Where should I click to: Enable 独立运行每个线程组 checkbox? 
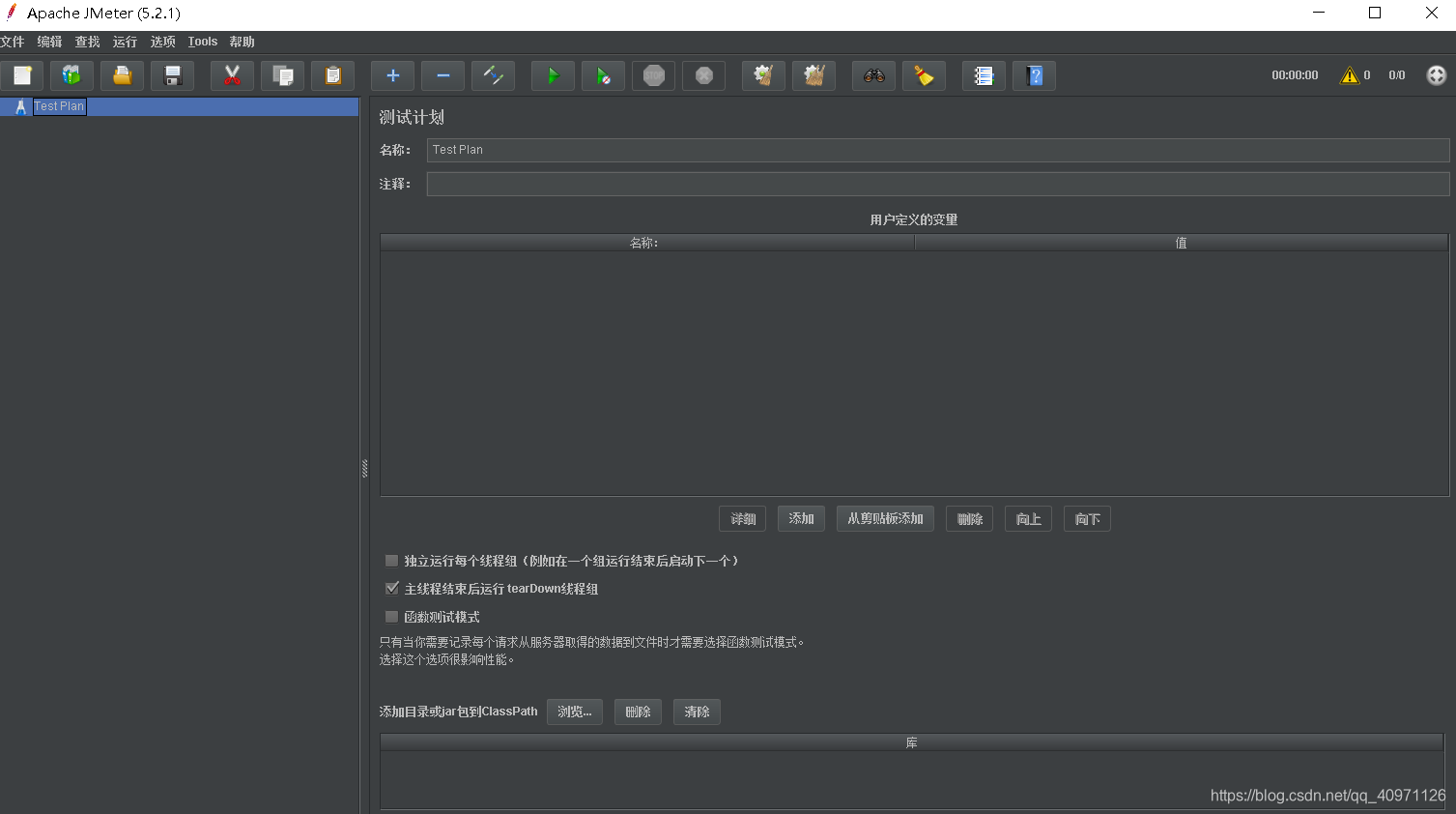[x=391, y=561]
